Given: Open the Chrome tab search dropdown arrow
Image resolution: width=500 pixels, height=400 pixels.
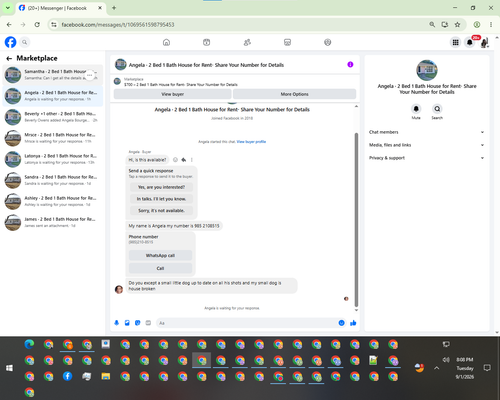Looking at the screenshot, I should 8,8.
